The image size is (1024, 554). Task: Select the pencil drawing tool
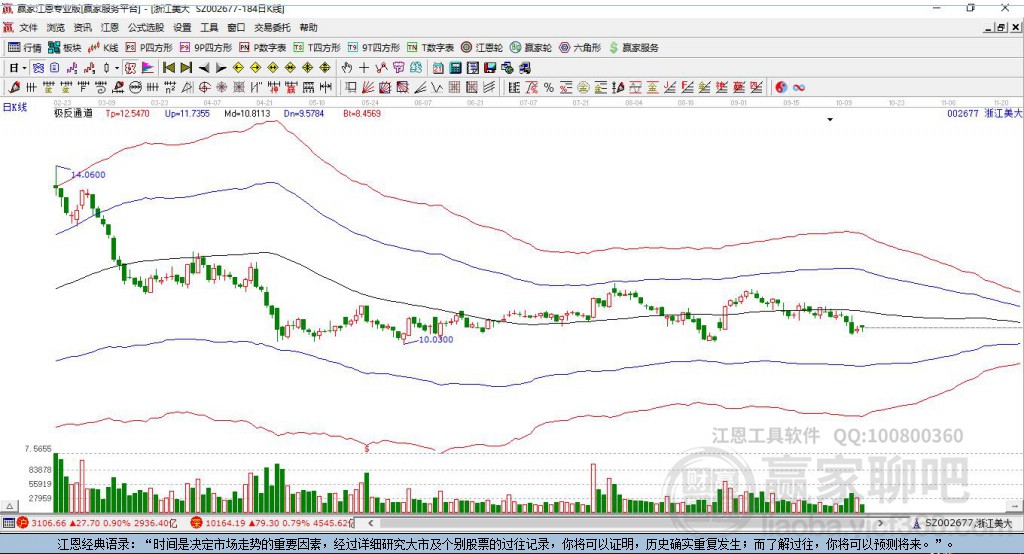(x=14, y=88)
